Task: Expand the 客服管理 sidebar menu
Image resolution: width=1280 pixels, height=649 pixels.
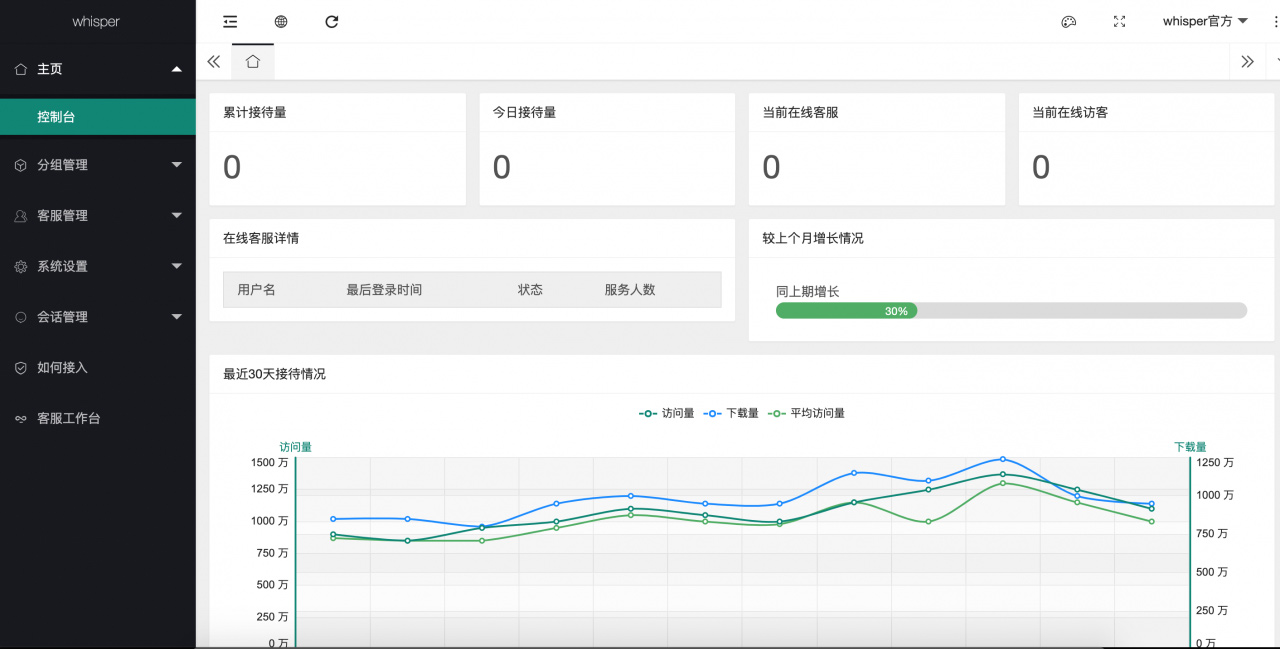Action: point(97,216)
